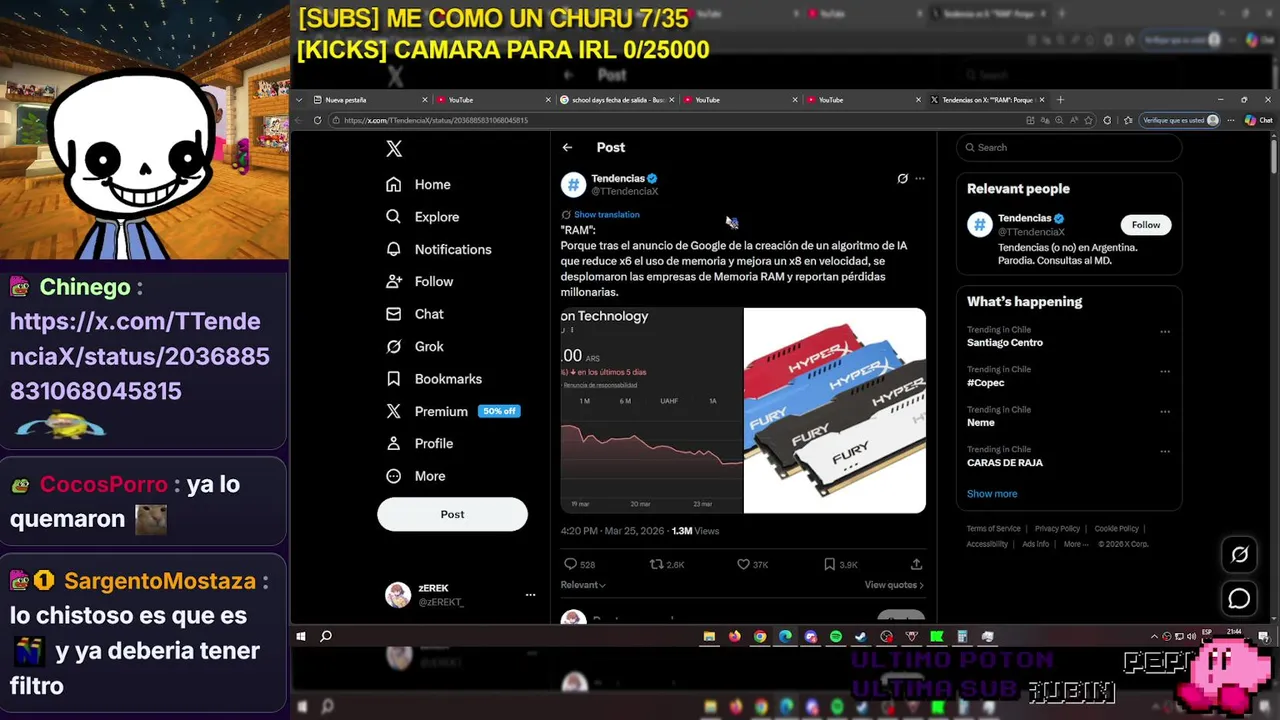
Task: Open Bookmarks in the sidebar
Action: click(x=434, y=379)
